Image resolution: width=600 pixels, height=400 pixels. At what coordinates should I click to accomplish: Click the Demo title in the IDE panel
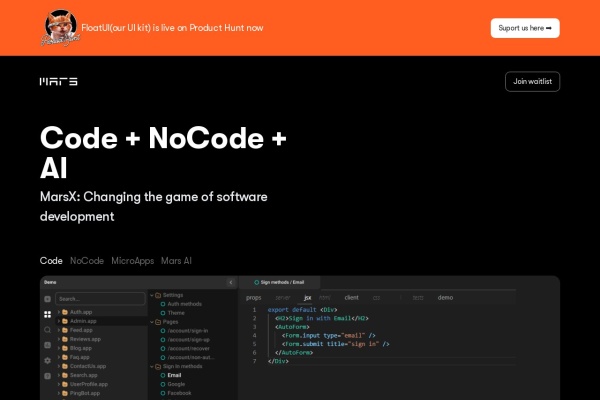click(50, 282)
